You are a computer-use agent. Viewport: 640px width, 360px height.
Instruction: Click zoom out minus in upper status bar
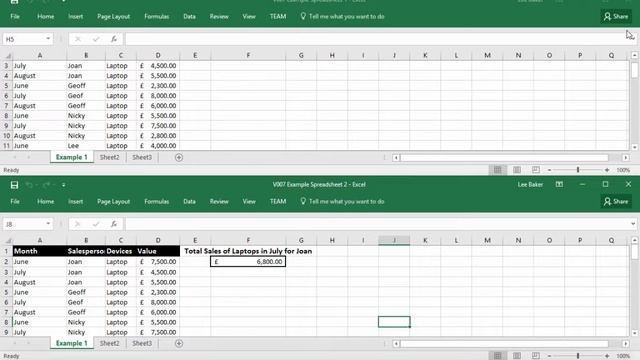(x=549, y=170)
